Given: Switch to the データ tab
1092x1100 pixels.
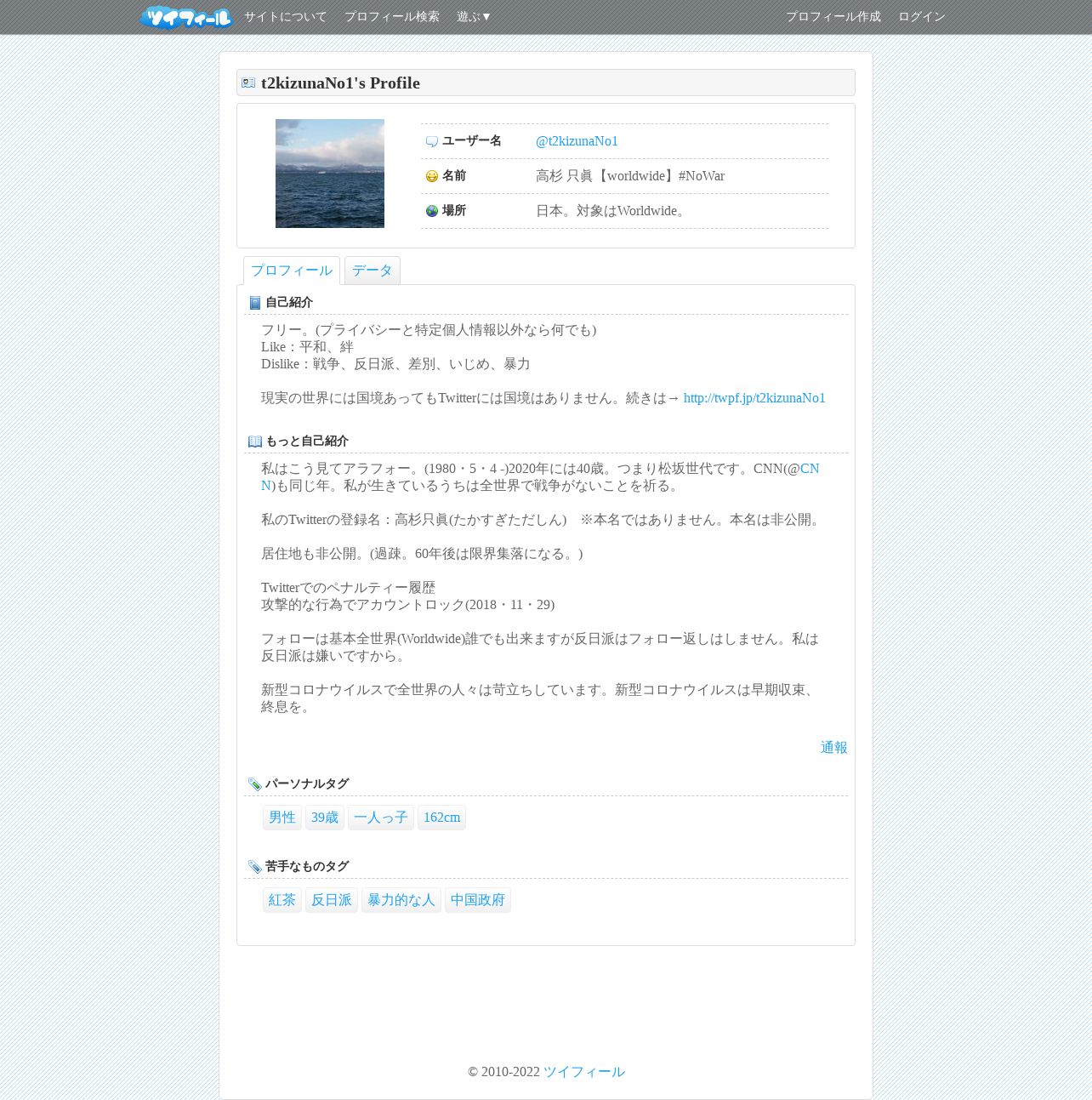Looking at the screenshot, I should pyautogui.click(x=373, y=271).
